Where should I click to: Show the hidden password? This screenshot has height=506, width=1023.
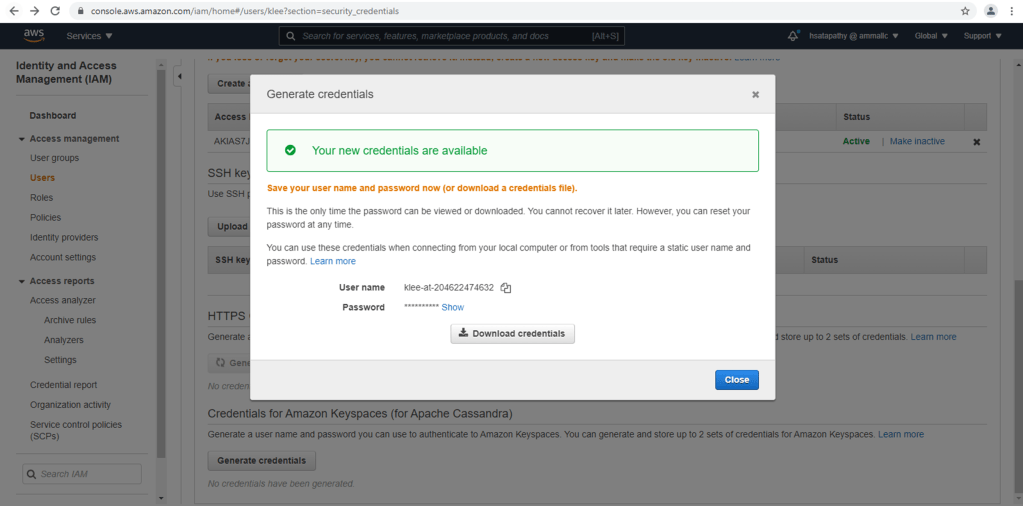453,307
